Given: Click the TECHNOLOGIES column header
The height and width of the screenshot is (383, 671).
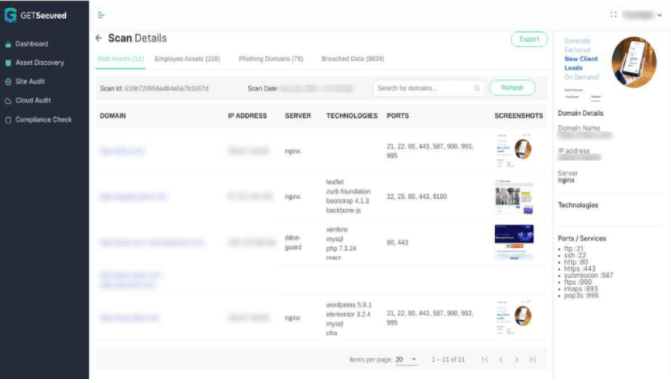Looking at the screenshot, I should point(352,116).
